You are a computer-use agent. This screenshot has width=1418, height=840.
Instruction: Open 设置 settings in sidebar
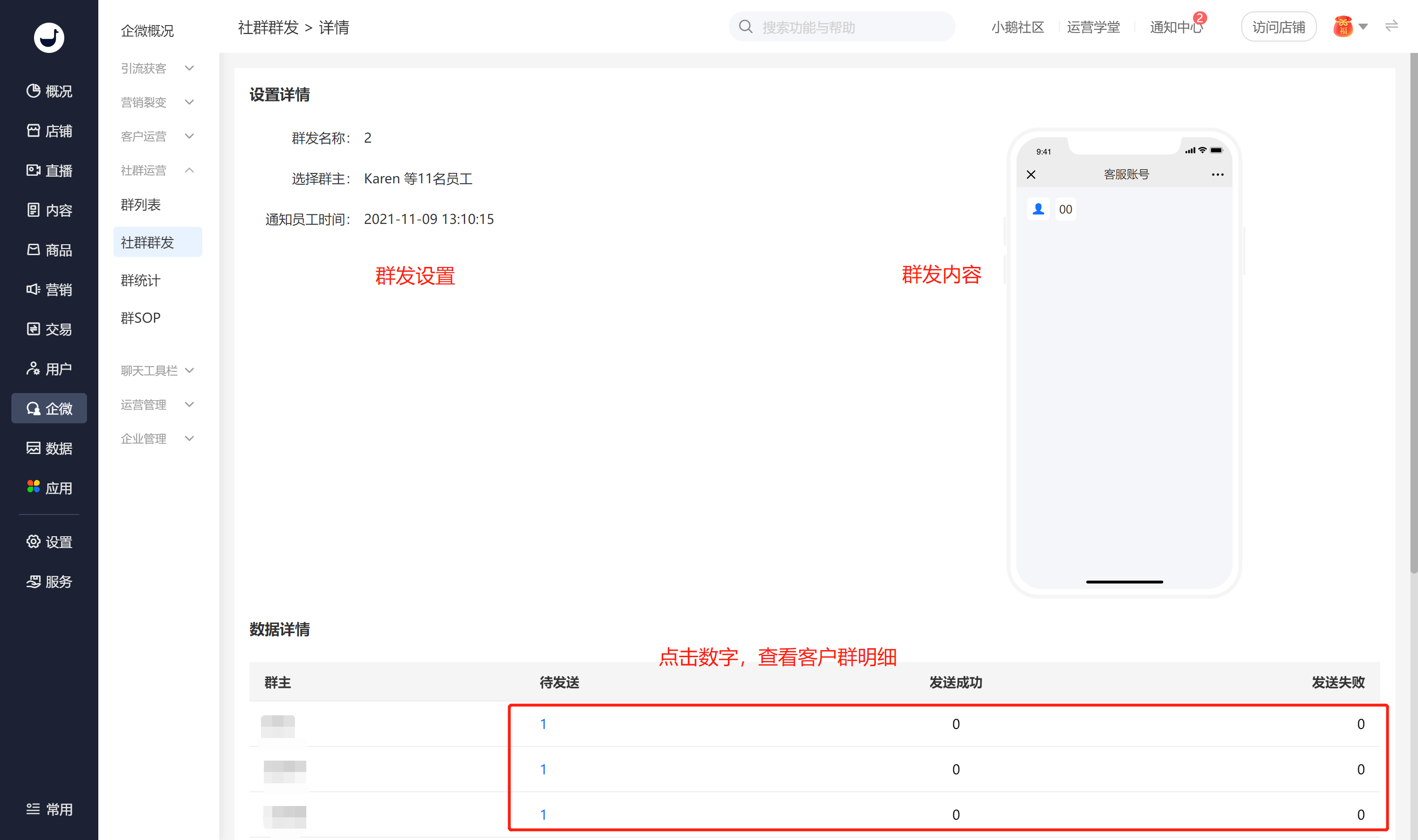click(49, 542)
